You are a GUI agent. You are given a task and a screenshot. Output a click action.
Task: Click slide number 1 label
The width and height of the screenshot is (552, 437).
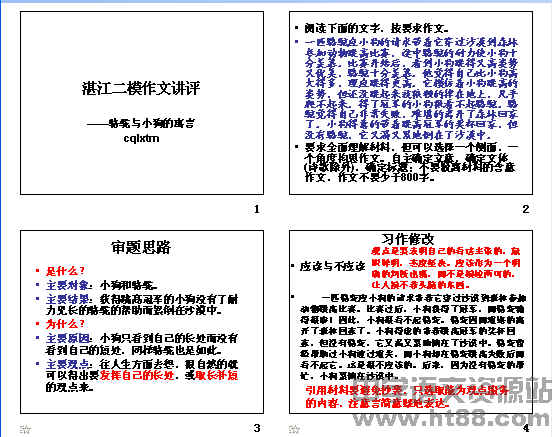(257, 209)
